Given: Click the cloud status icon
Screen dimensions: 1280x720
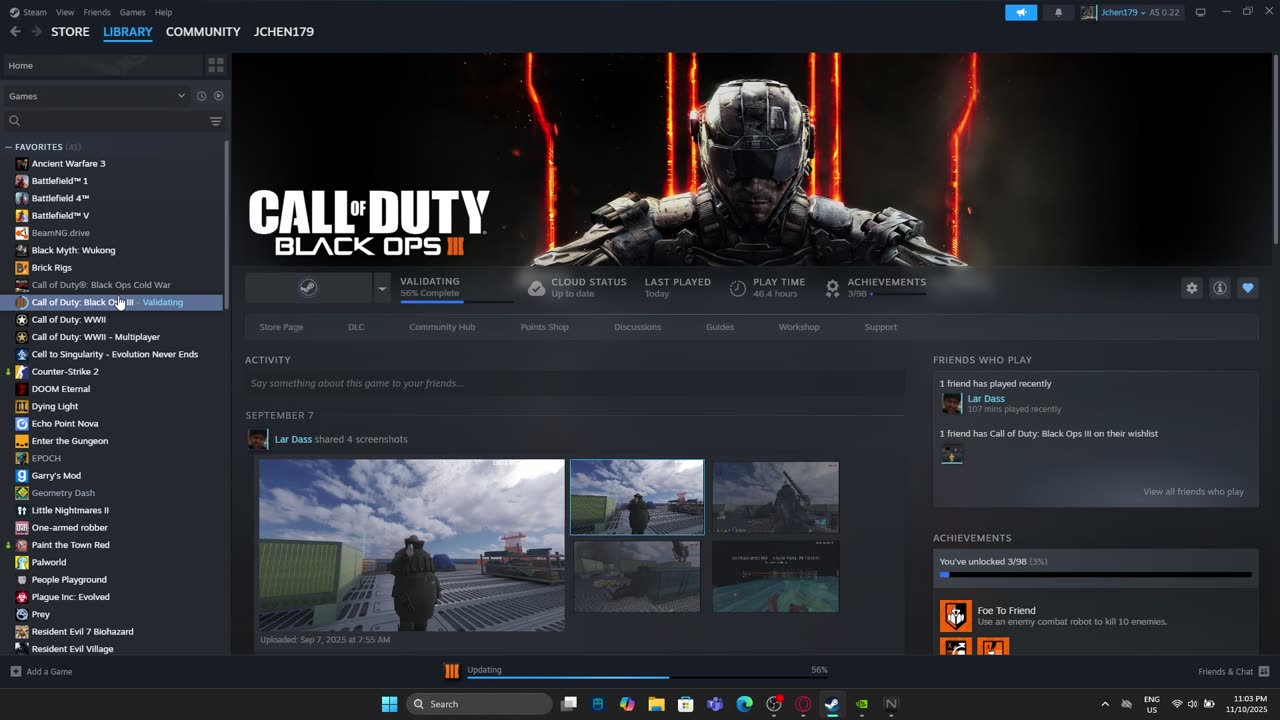Looking at the screenshot, I should click(536, 288).
